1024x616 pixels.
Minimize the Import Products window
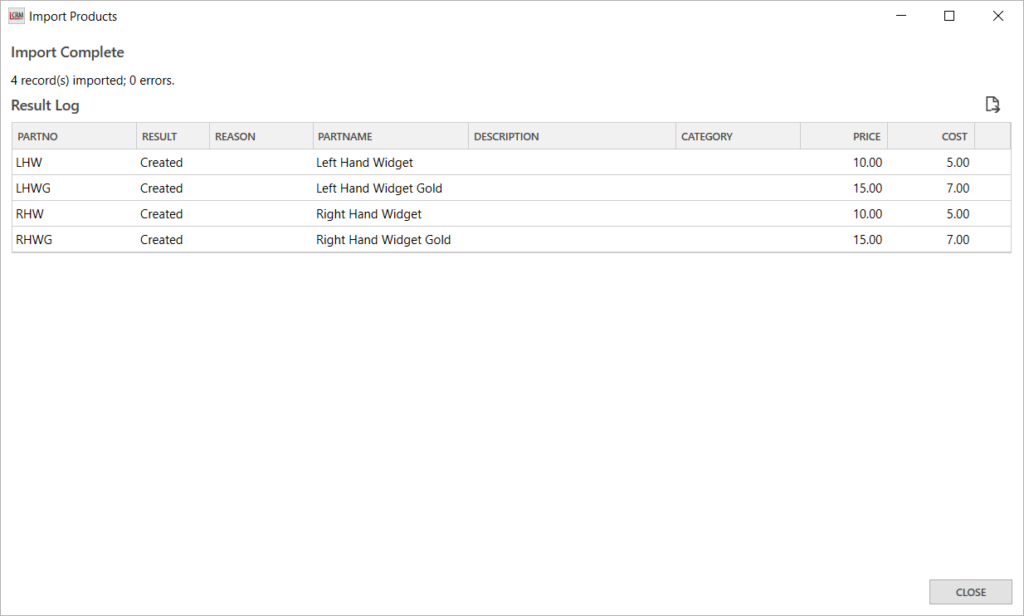point(901,16)
